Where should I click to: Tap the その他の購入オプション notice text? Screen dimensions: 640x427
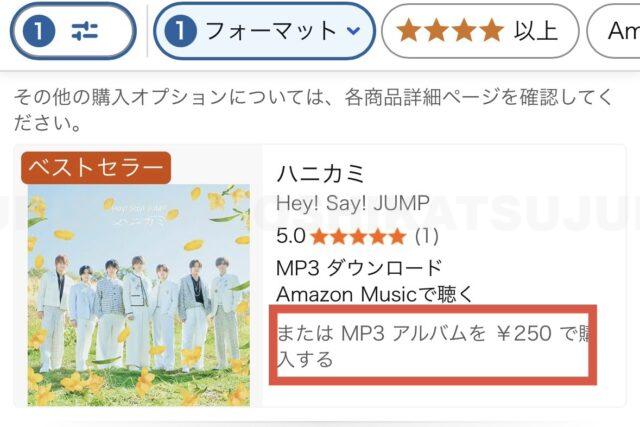click(313, 109)
